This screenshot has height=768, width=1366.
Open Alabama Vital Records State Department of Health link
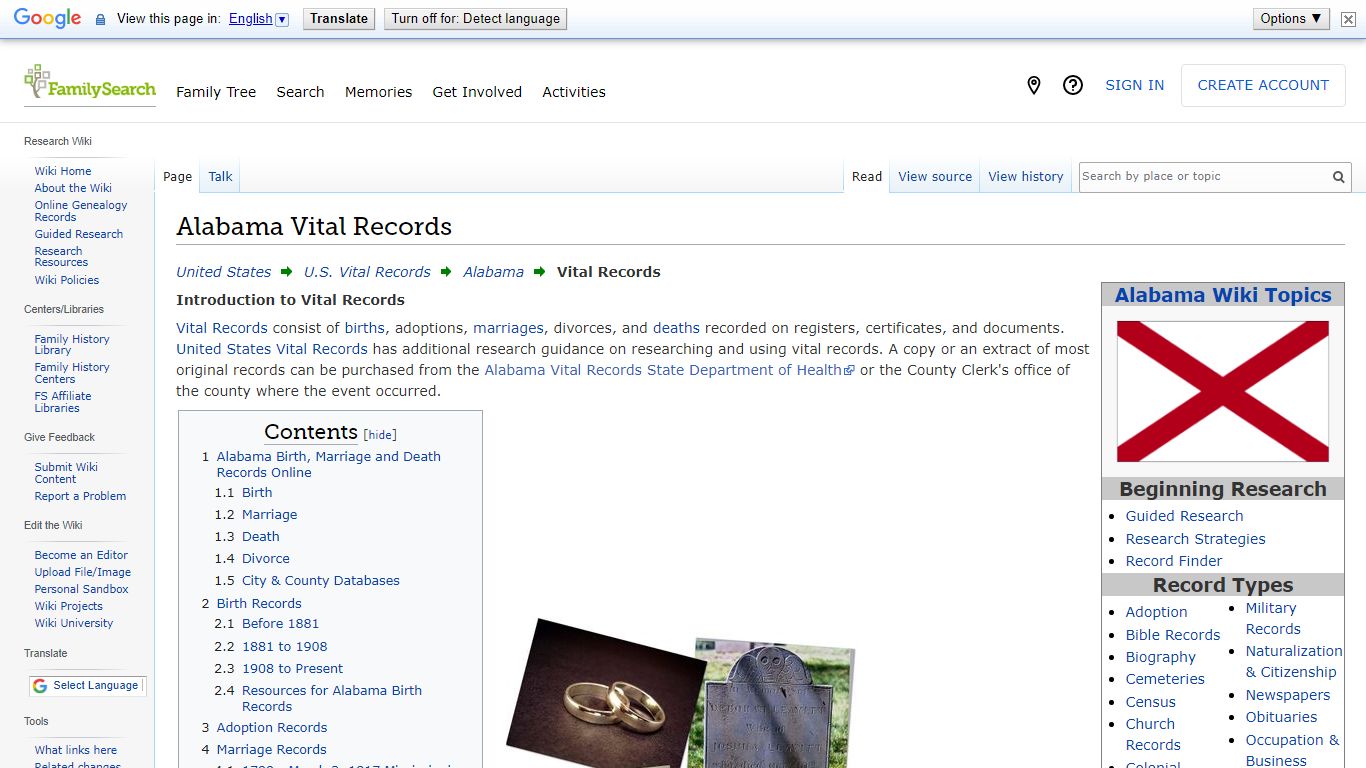tap(669, 370)
